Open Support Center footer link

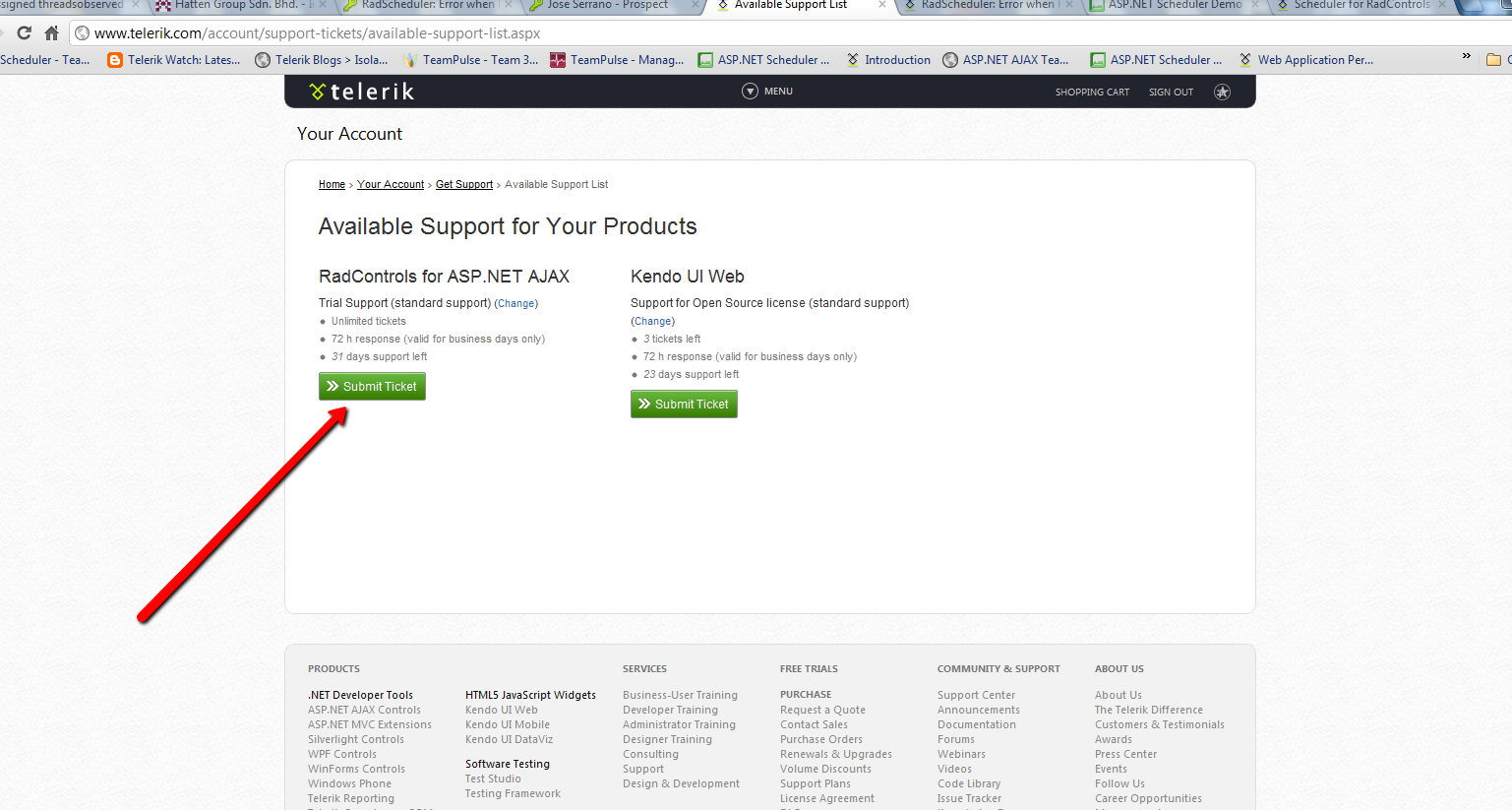[976, 696]
